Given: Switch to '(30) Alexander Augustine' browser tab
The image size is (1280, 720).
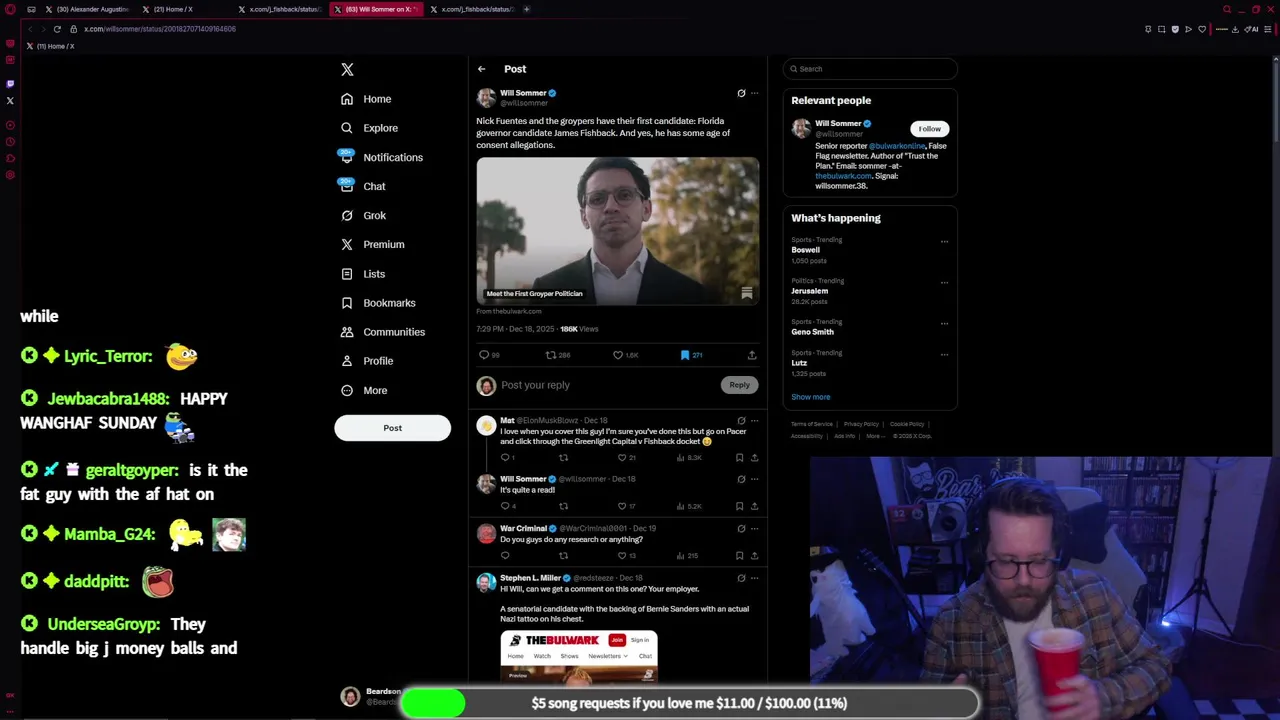Looking at the screenshot, I should tap(87, 9).
